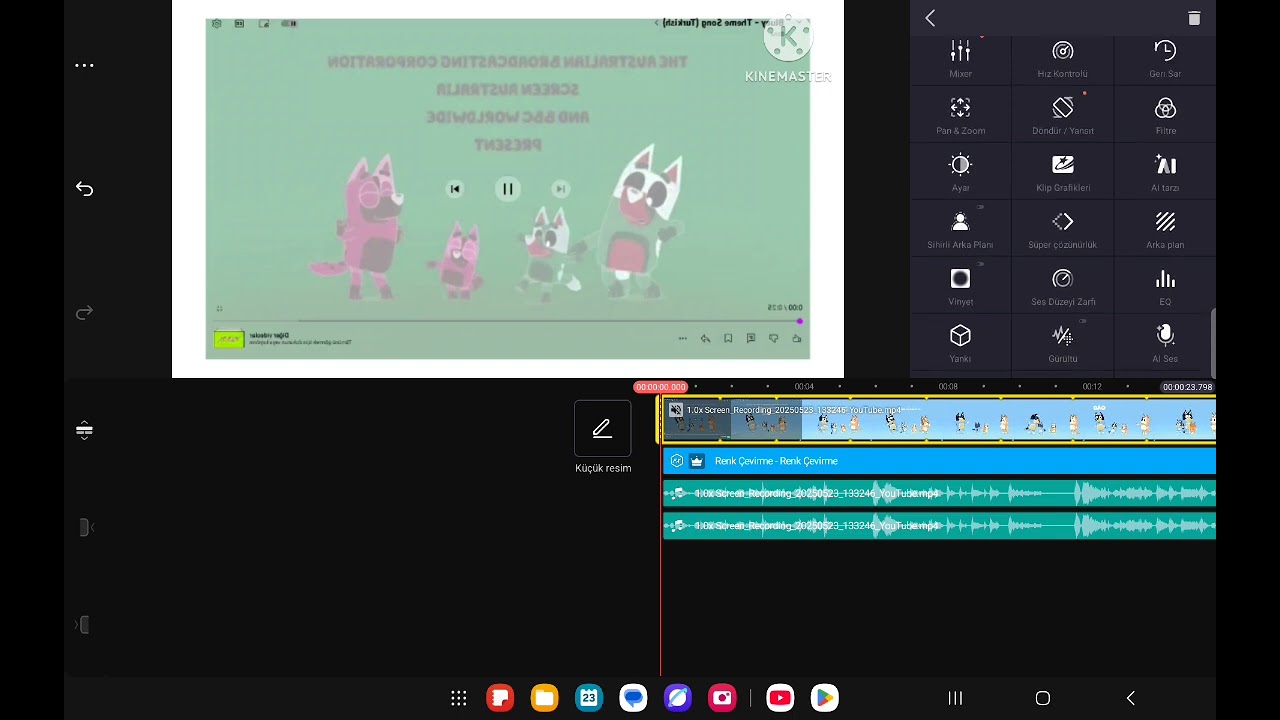This screenshot has height=720, width=1280.
Task: Open the three-dot more menu
Action: (x=84, y=66)
